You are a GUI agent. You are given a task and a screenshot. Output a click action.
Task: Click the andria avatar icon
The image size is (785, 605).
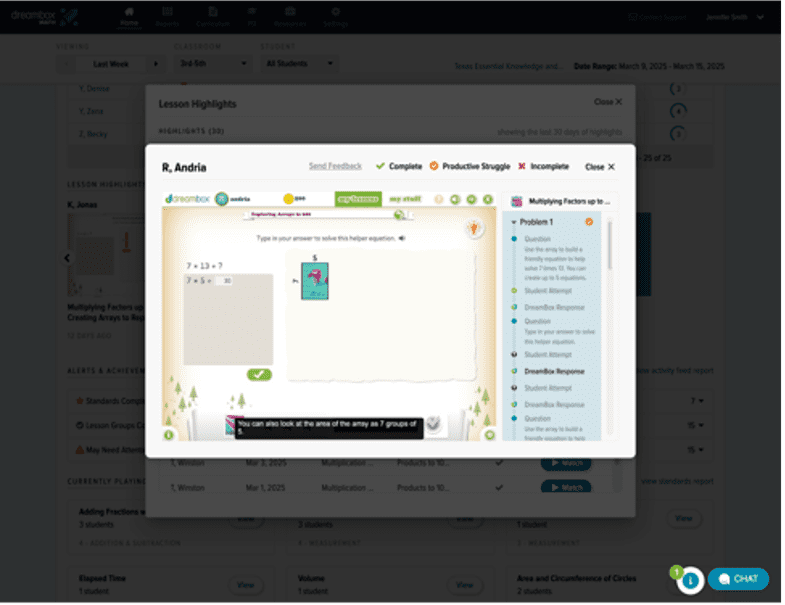pyautogui.click(x=222, y=199)
